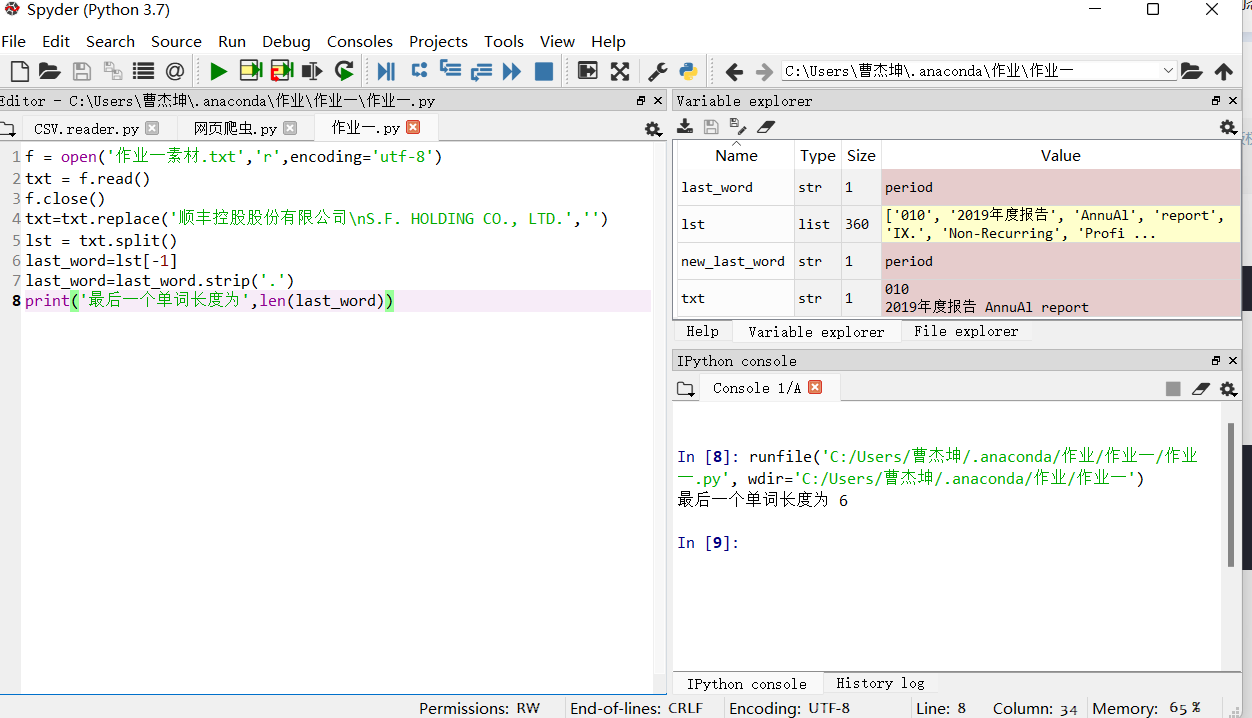Open Variable explorer options gear
This screenshot has height=718, width=1252.
[1228, 127]
